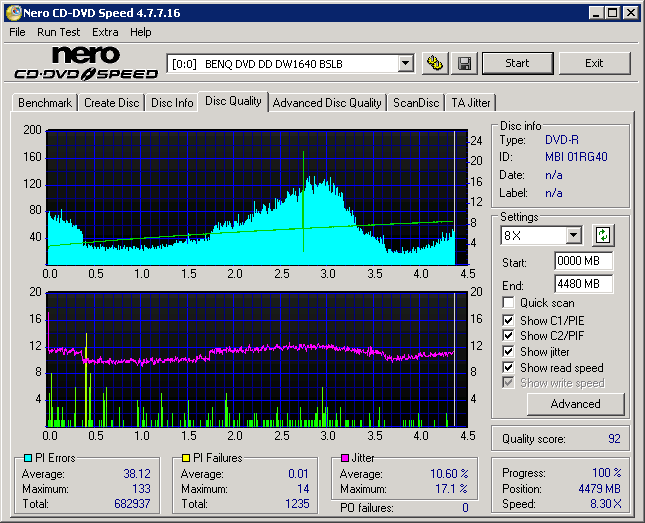Screen dimensions: 645x523
Task: Expand the 8X scan speed dropdown
Action: [x=573, y=235]
